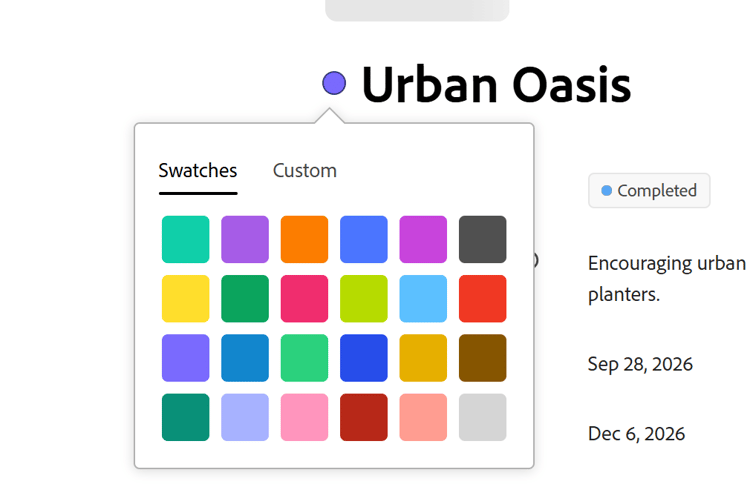Pick the dark red swatch
The width and height of the screenshot is (750, 487).
tap(364, 417)
